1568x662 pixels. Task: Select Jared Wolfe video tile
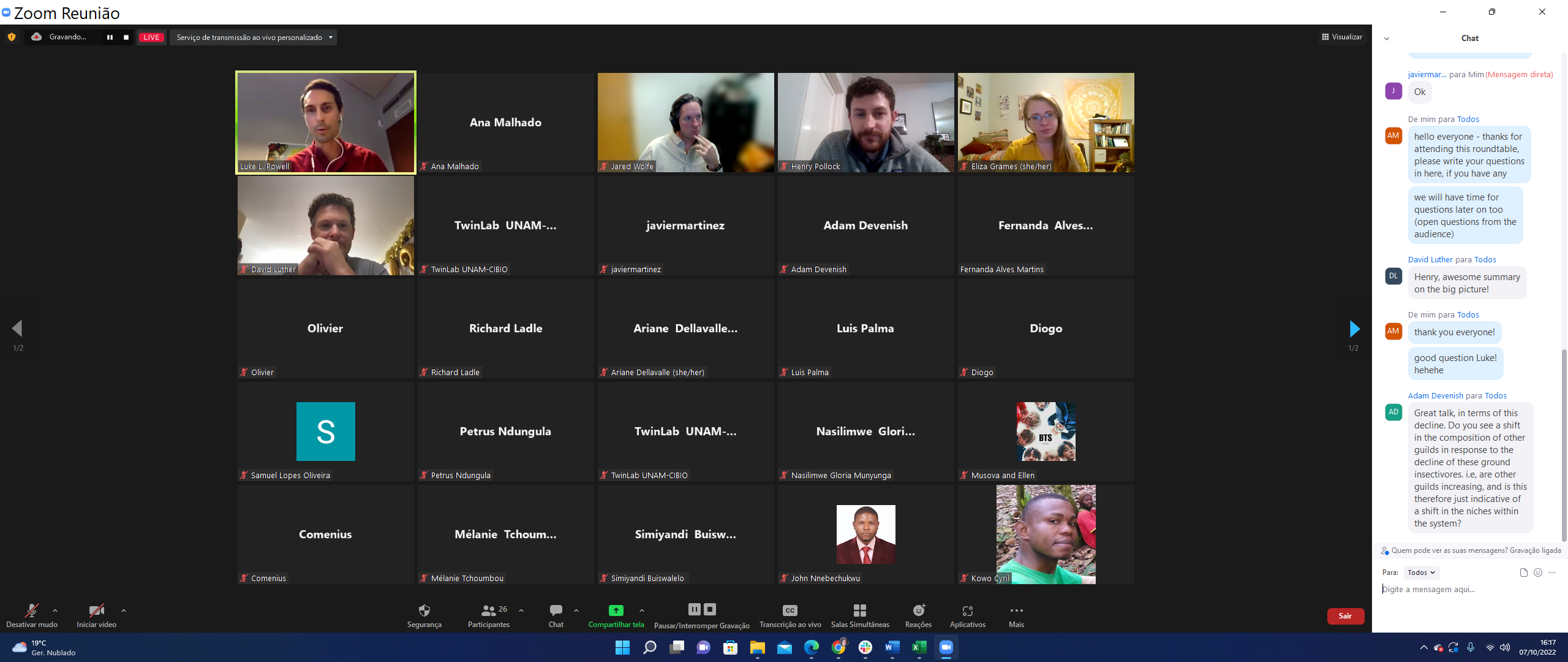click(x=686, y=123)
